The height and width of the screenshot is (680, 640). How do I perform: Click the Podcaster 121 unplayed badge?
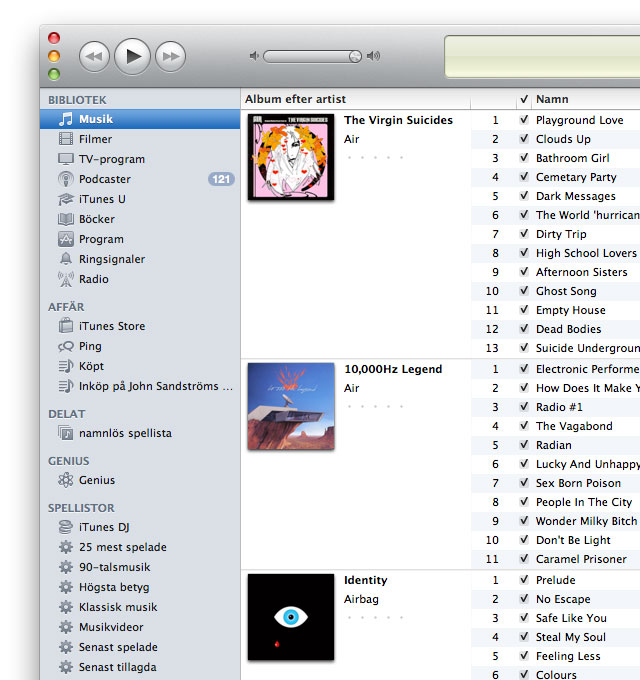click(x=221, y=179)
